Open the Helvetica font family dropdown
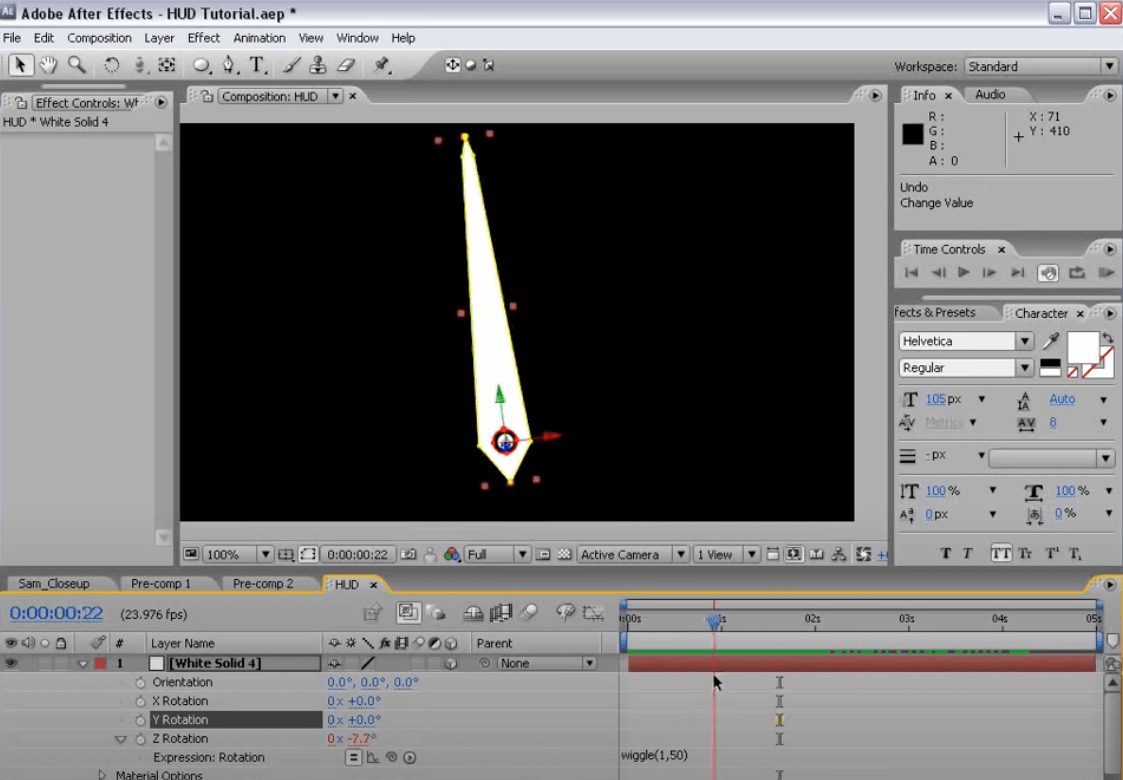This screenshot has height=780, width=1123. 1024,342
